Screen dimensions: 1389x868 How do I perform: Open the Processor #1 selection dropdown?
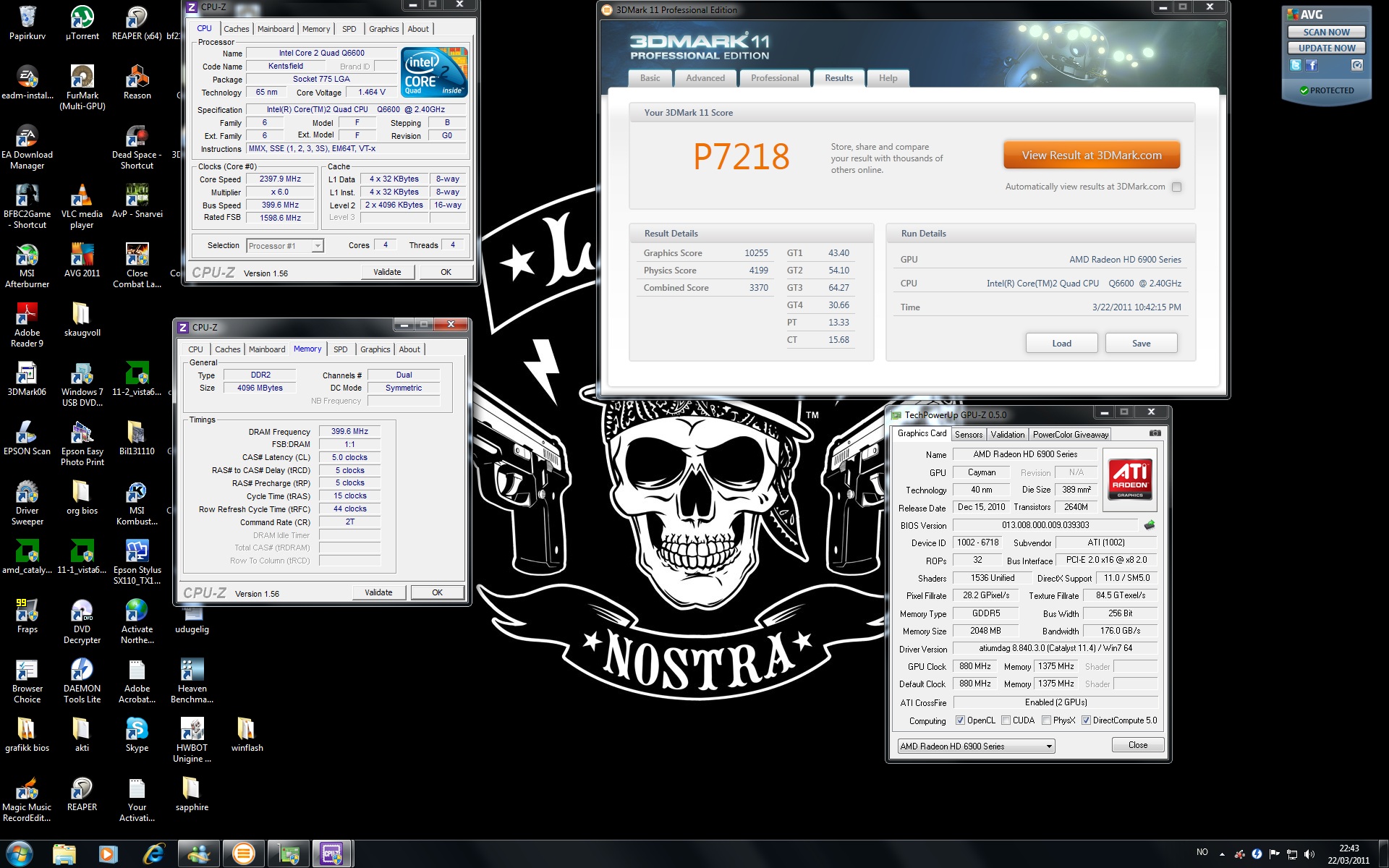tap(284, 246)
